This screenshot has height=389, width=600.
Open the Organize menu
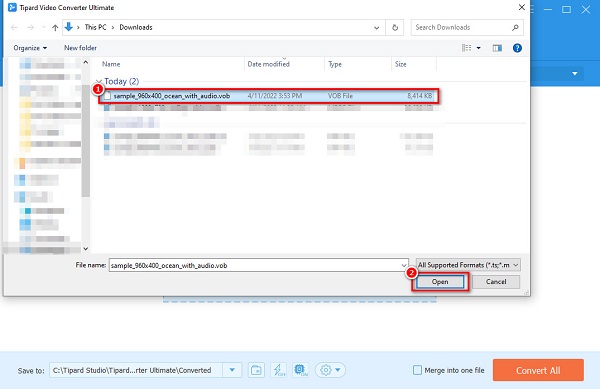click(30, 48)
